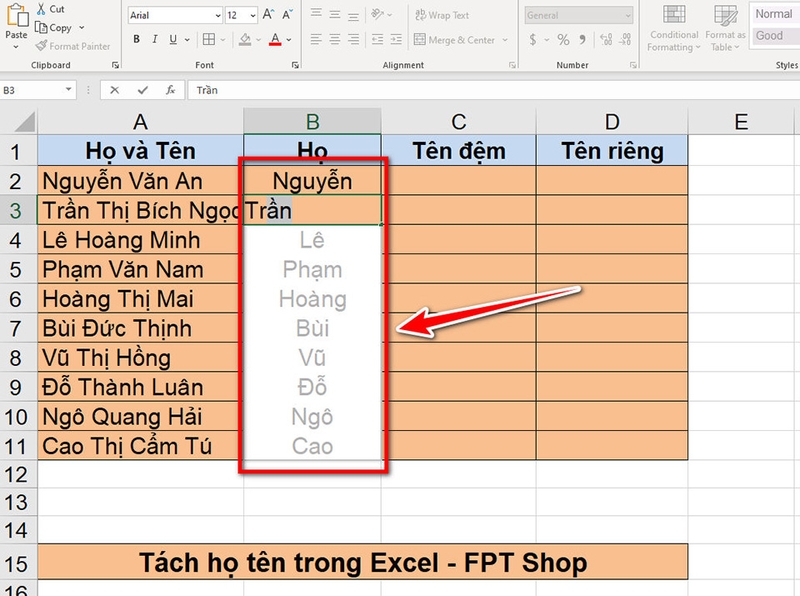Select row 5 header
The image size is (800, 596).
[16, 269]
